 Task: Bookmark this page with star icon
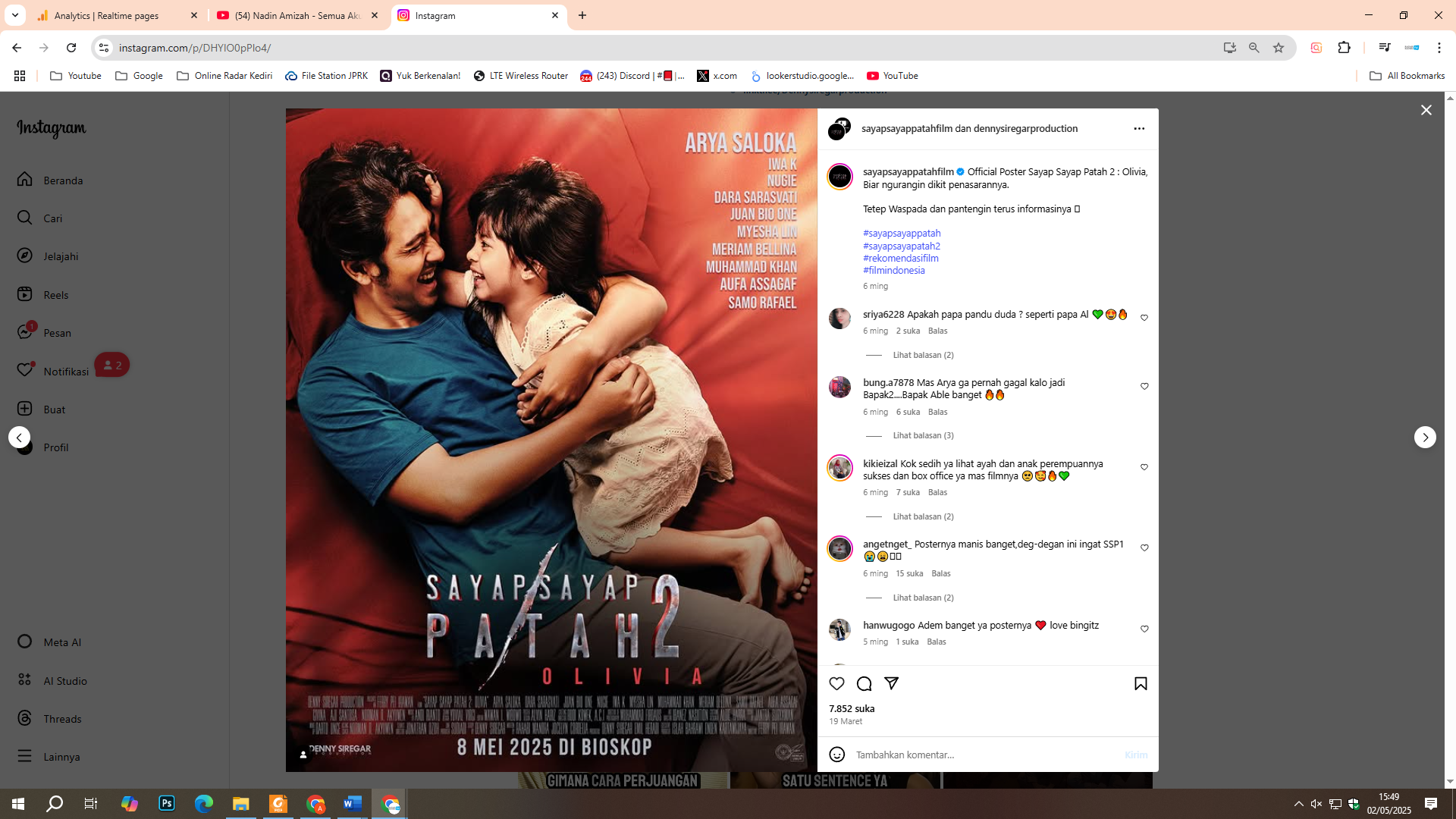pyautogui.click(x=1279, y=48)
